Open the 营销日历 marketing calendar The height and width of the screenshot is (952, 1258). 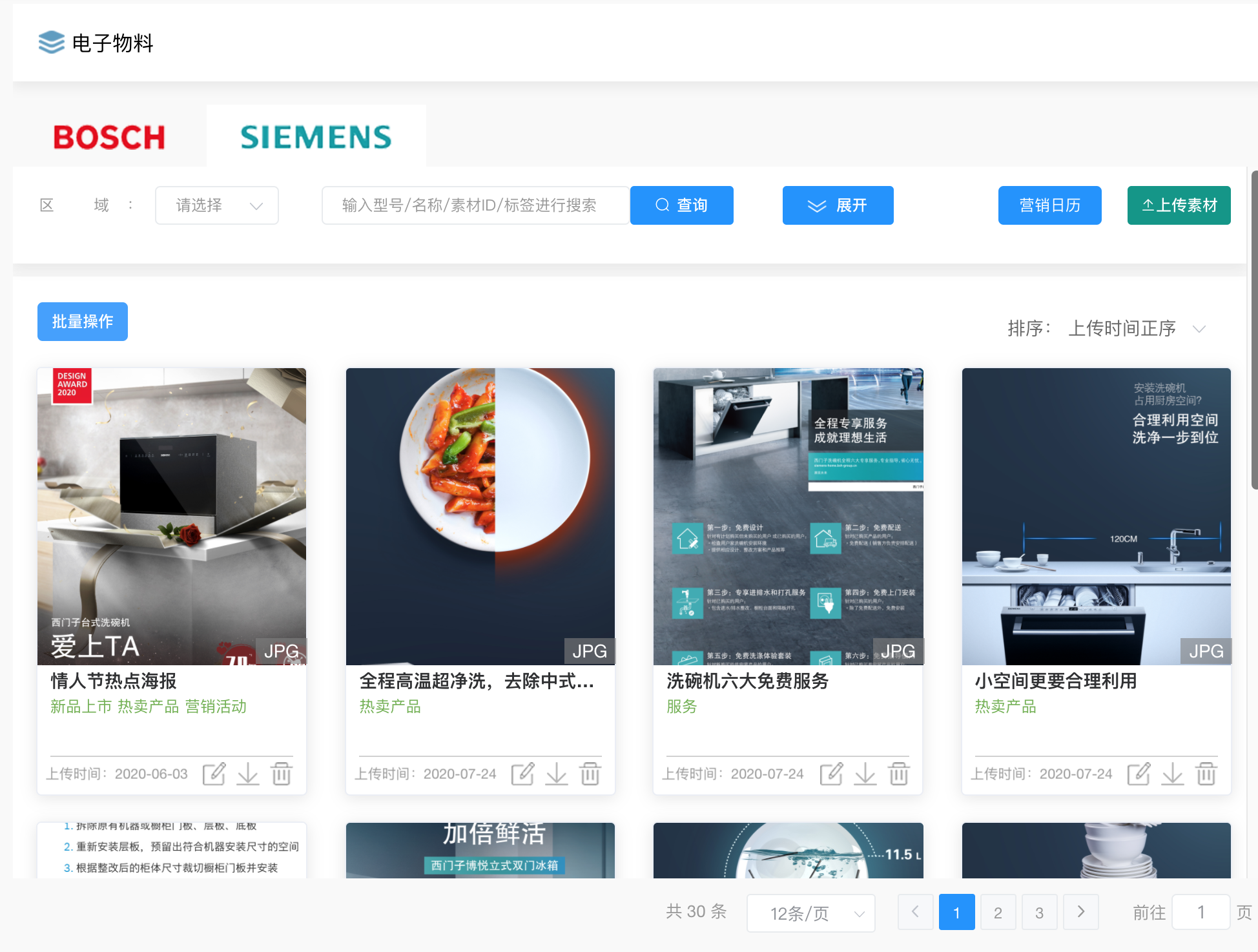(x=1049, y=205)
